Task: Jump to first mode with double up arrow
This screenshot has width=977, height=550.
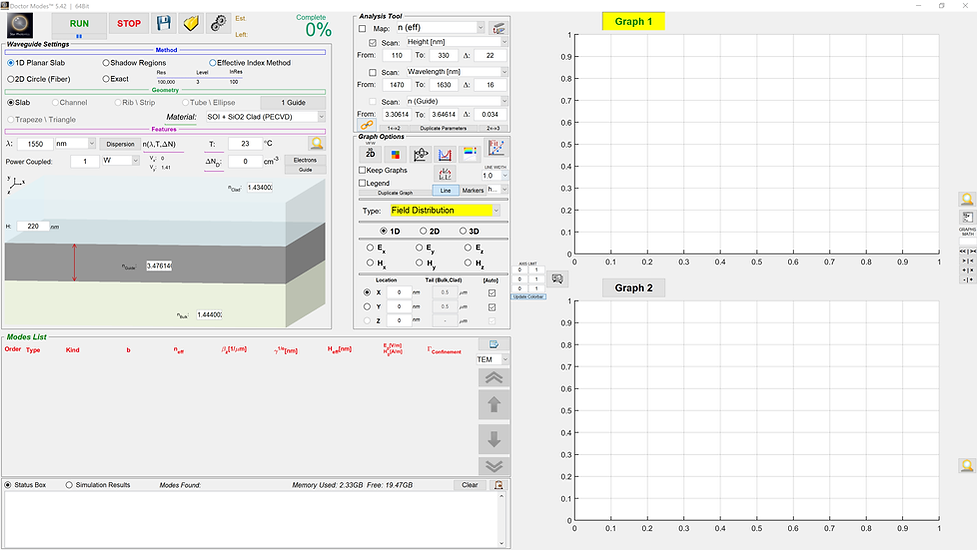Action: (494, 378)
